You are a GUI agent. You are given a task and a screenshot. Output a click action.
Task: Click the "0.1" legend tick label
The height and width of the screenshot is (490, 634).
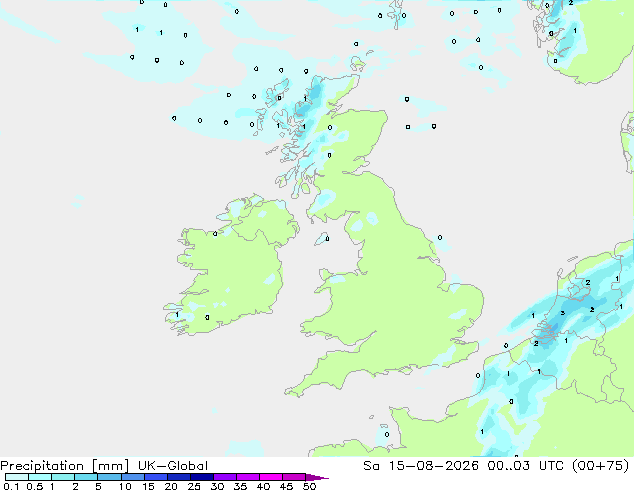pos(11,486)
